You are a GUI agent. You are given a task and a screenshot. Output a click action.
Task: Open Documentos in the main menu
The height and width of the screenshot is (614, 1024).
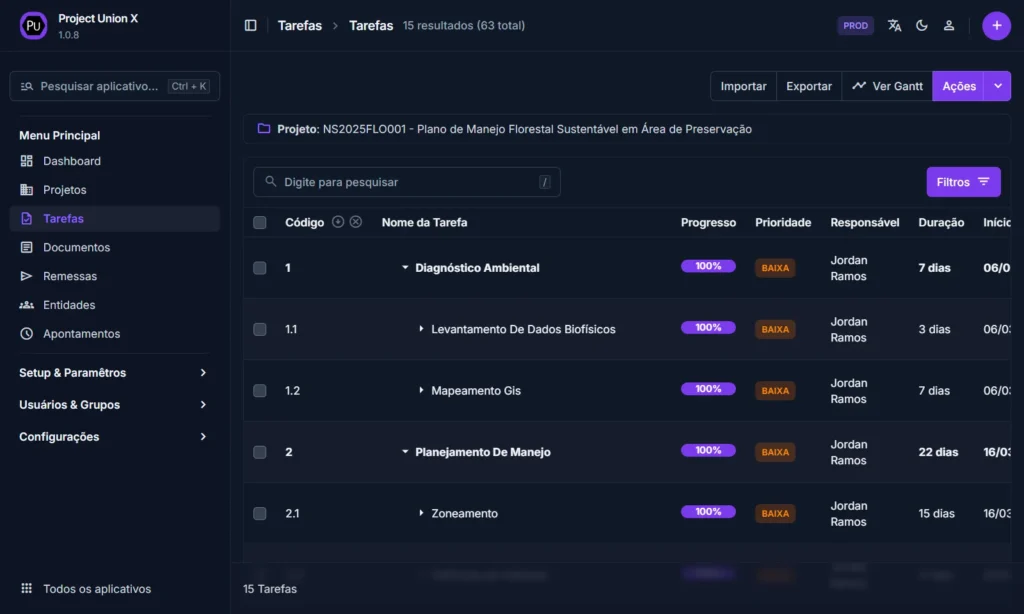76,247
